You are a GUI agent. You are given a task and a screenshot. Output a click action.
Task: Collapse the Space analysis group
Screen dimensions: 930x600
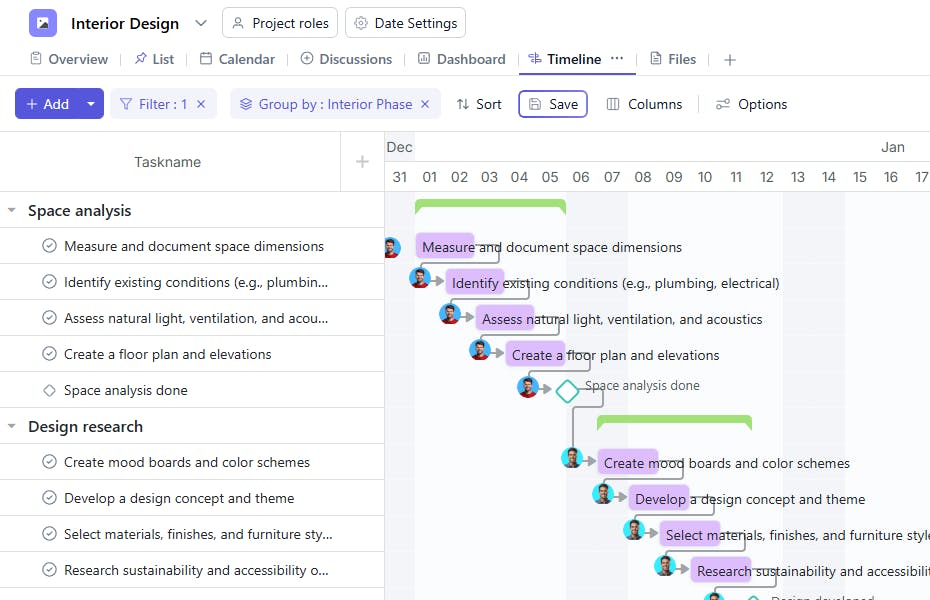click(11, 210)
